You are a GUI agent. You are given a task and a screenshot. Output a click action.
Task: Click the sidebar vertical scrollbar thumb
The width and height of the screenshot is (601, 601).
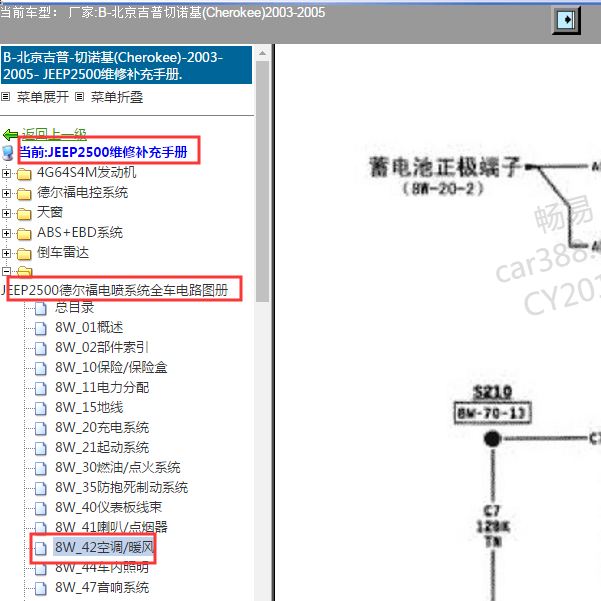[x=263, y=181]
